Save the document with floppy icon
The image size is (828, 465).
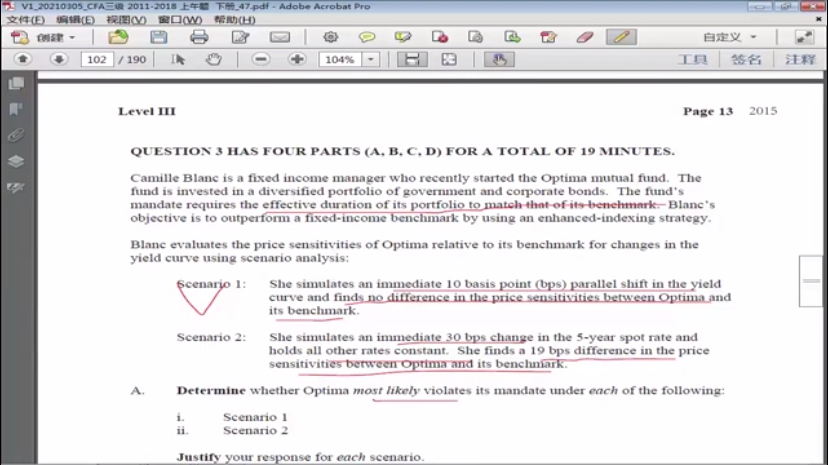point(158,37)
